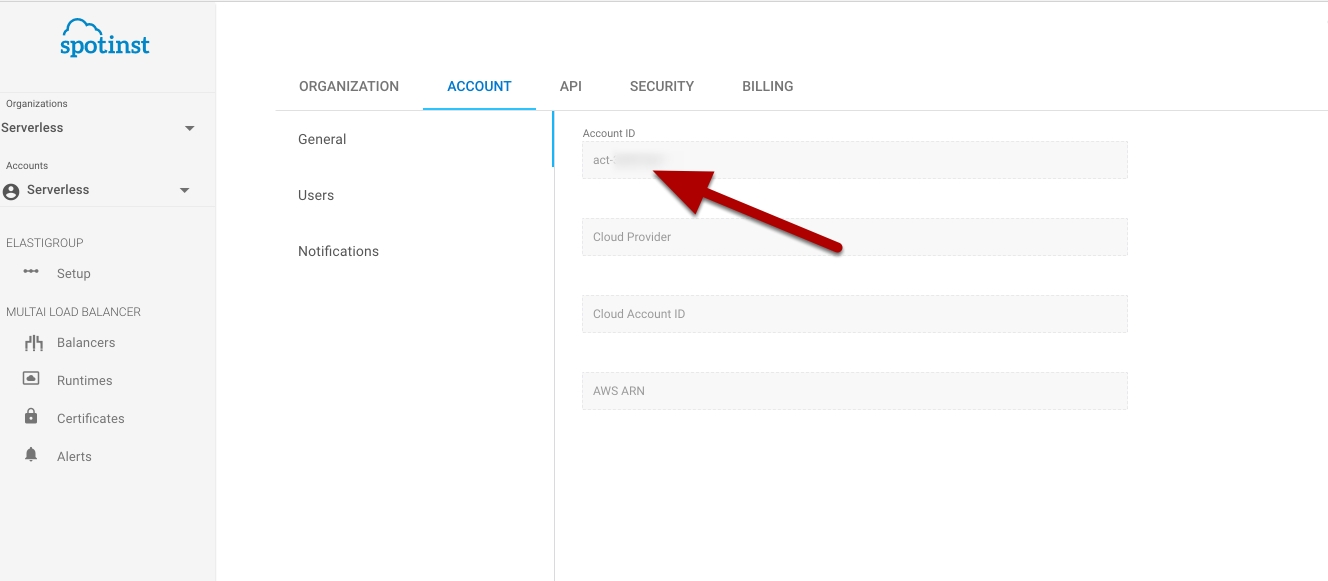This screenshot has width=1328, height=581.
Task: Select Users in account settings list
Action: pos(316,195)
